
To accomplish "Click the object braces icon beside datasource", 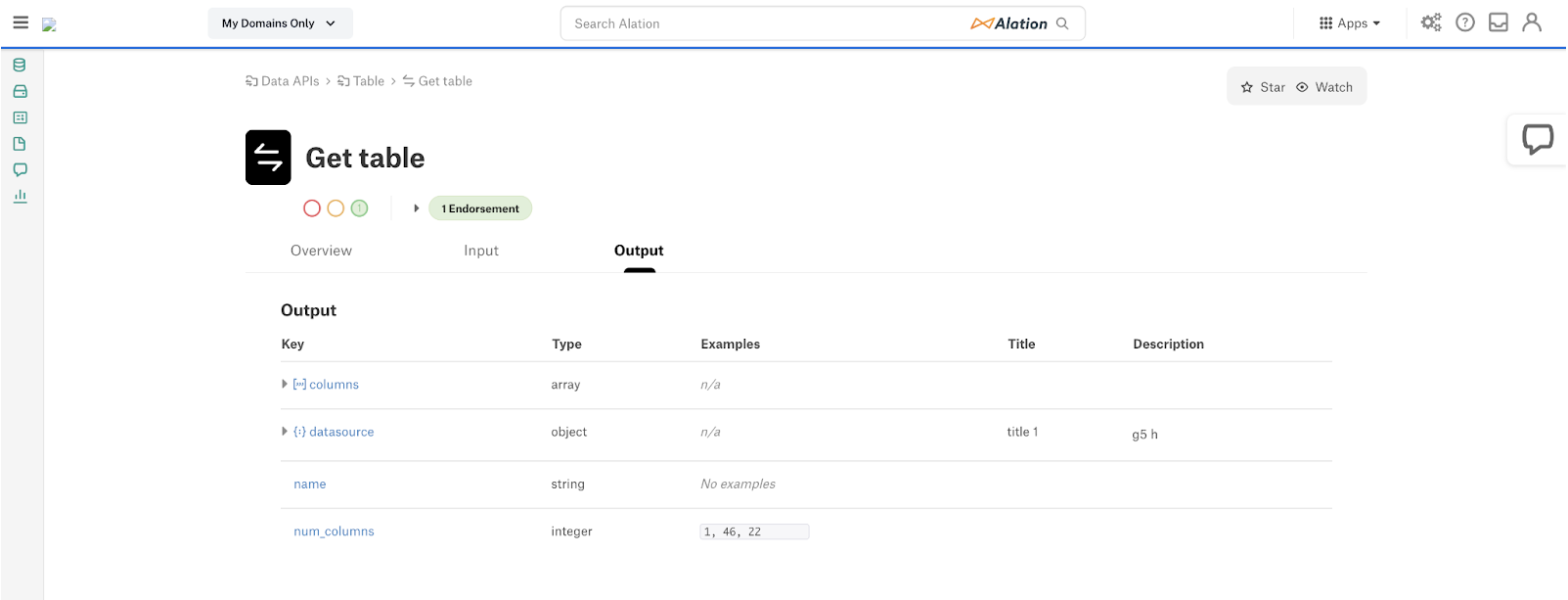I will (299, 432).
